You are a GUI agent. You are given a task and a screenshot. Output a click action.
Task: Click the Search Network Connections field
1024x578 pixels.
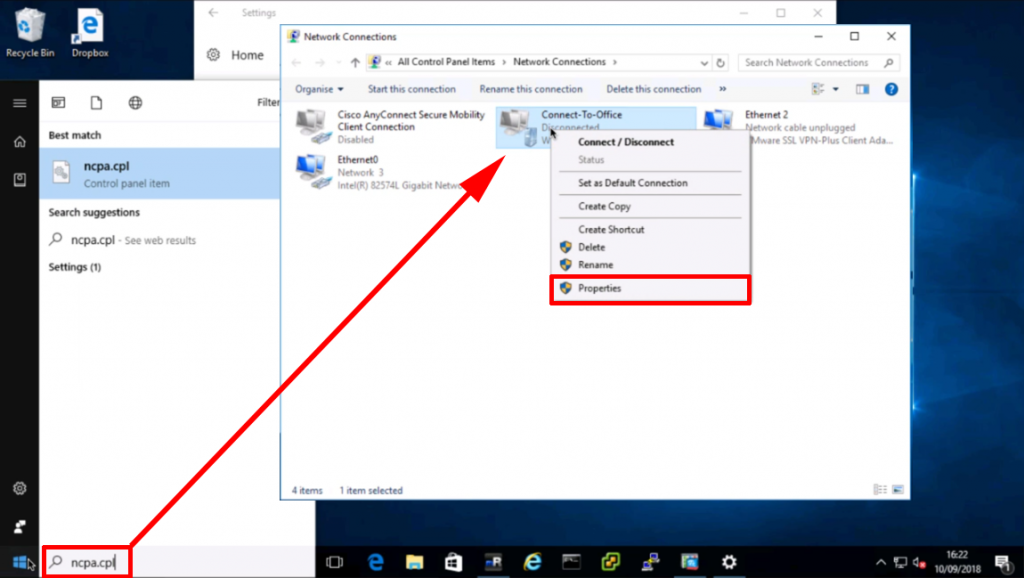point(810,62)
